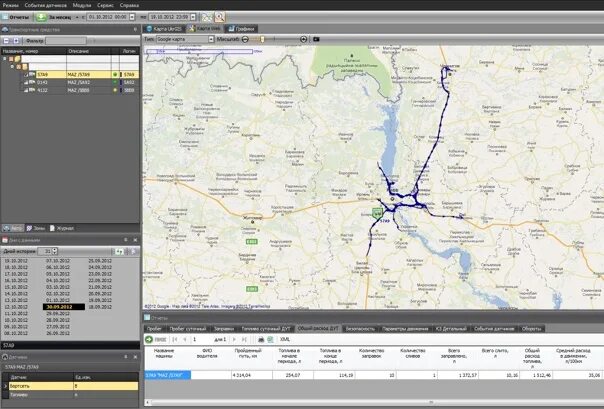Select the highlighted date 30.09.2012
The height and width of the screenshot is (409, 604).
click(x=64, y=307)
